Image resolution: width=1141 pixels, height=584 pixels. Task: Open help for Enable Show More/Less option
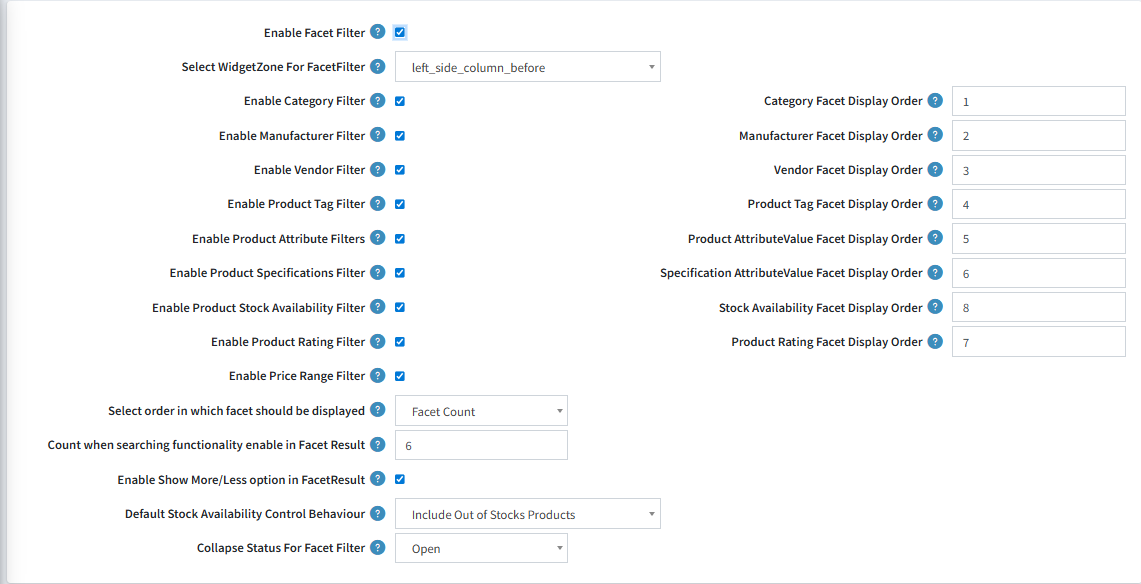[x=377, y=478]
